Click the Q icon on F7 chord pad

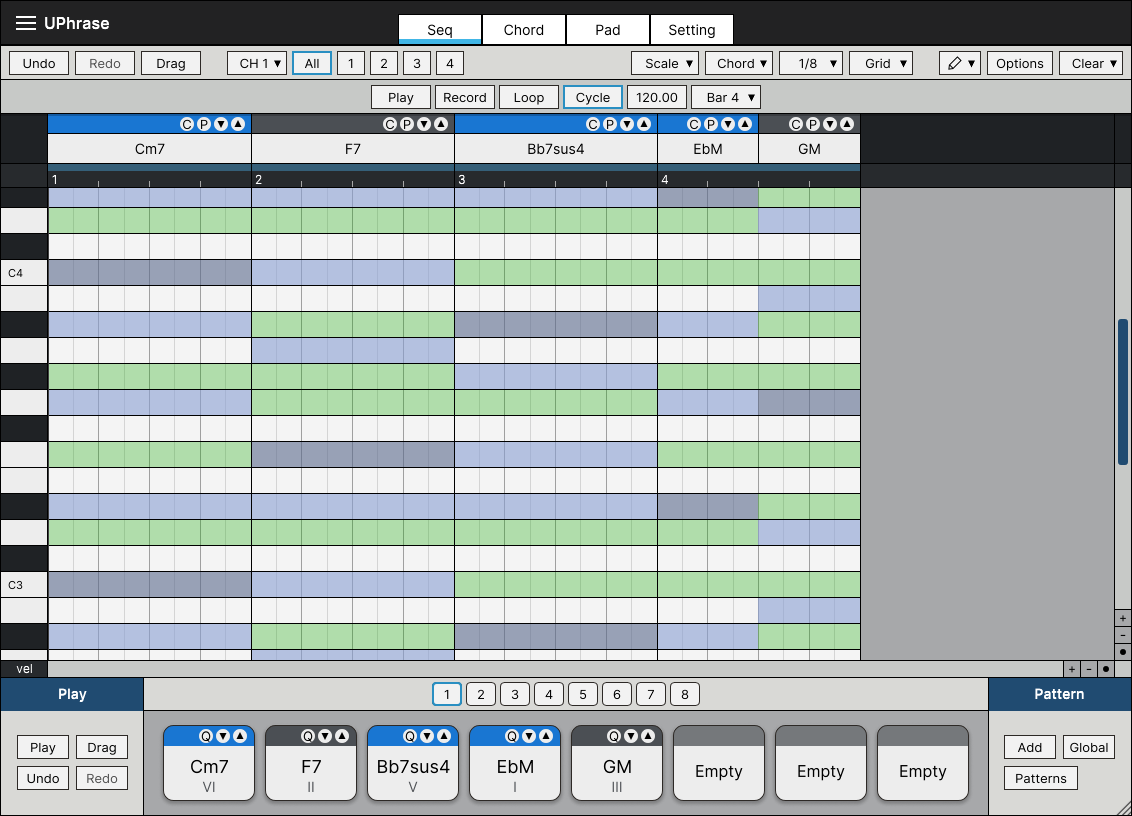click(x=308, y=736)
